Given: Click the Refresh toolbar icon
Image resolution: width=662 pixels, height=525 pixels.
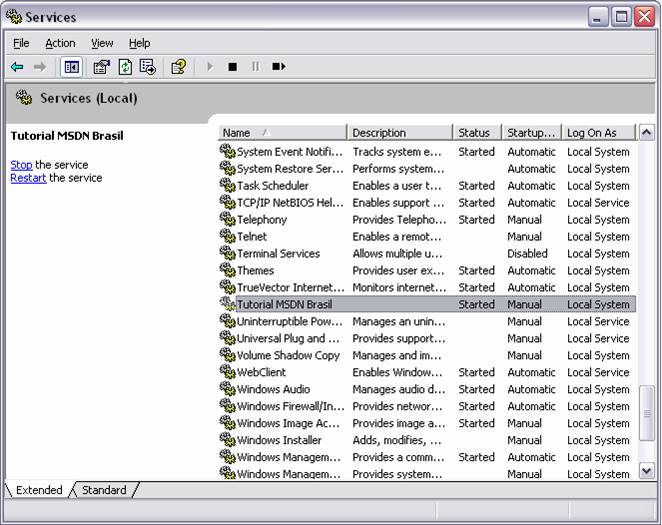Looking at the screenshot, I should [125, 67].
